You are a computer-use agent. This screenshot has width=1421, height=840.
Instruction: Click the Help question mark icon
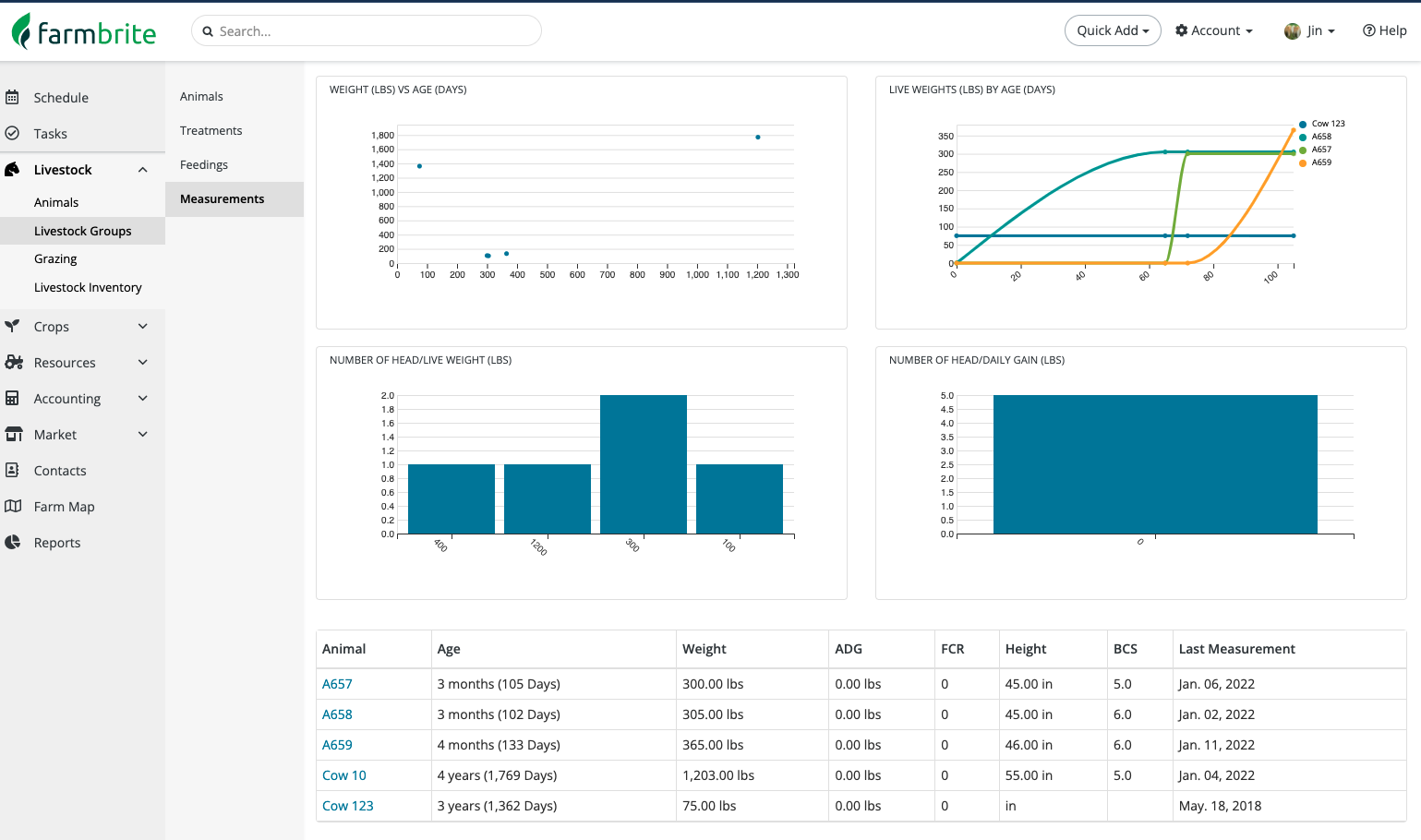pos(1368,30)
